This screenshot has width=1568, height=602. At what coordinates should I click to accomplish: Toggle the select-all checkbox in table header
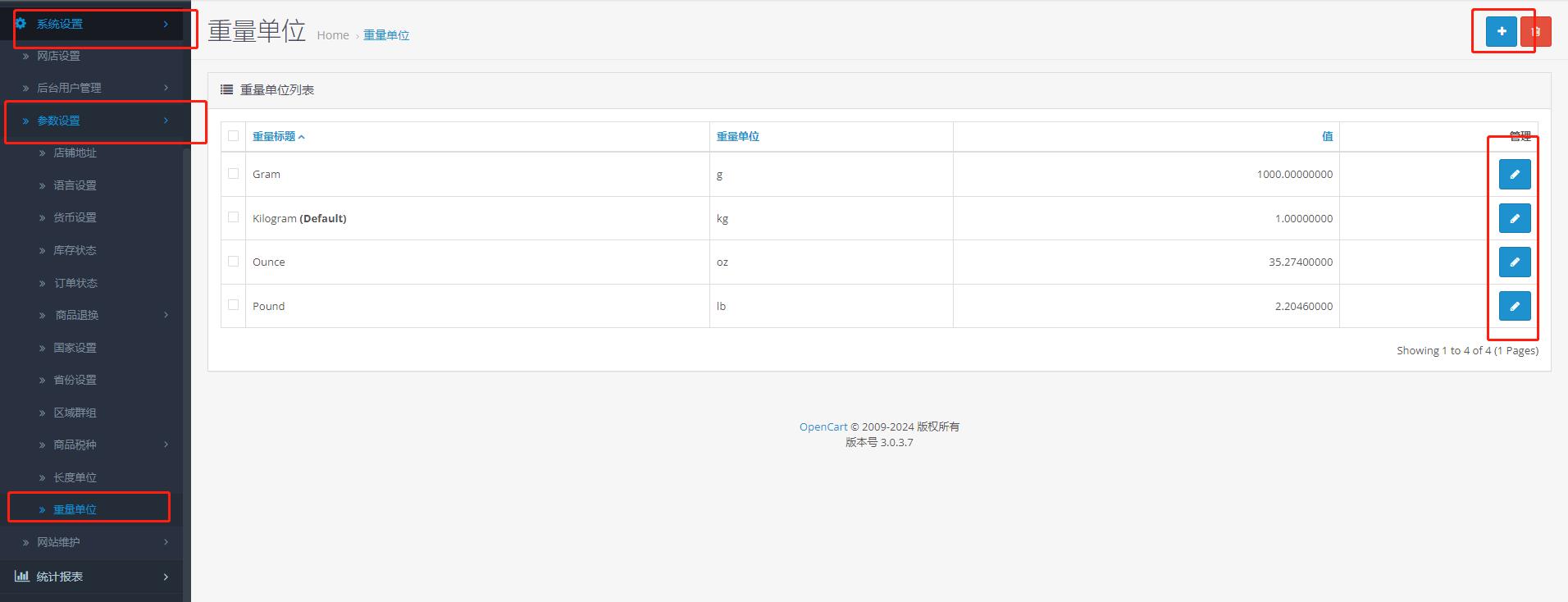[234, 136]
